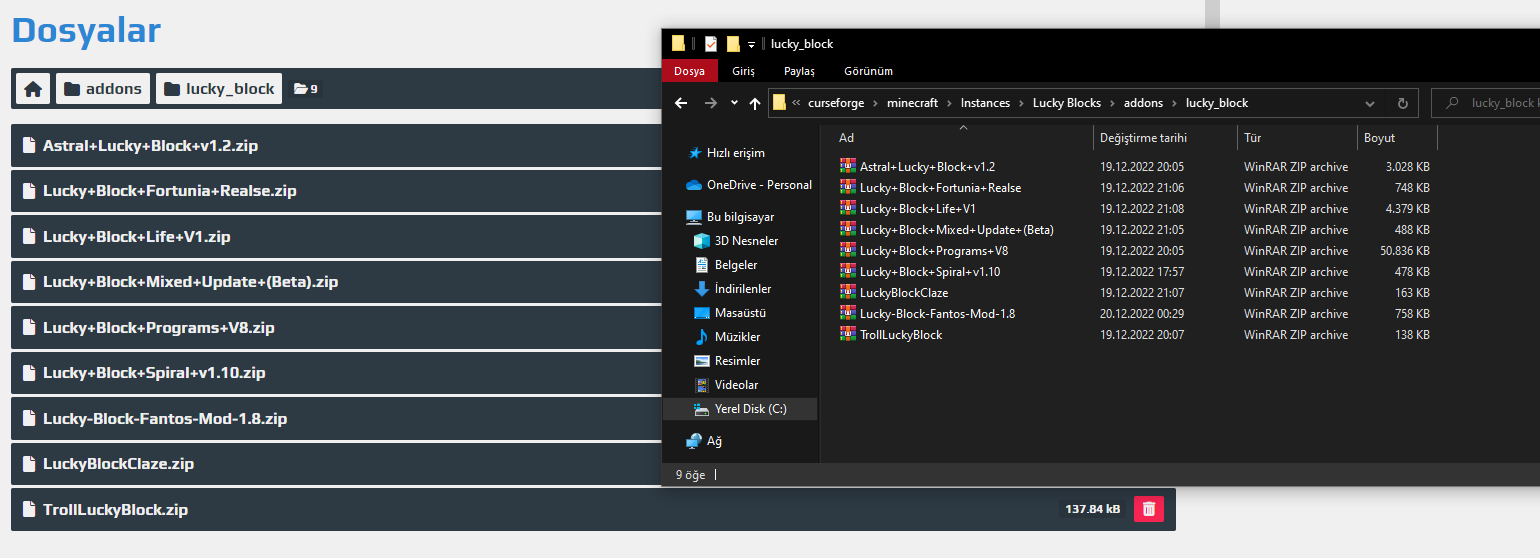Open Masaüstü in the sidebar

[x=730, y=313]
